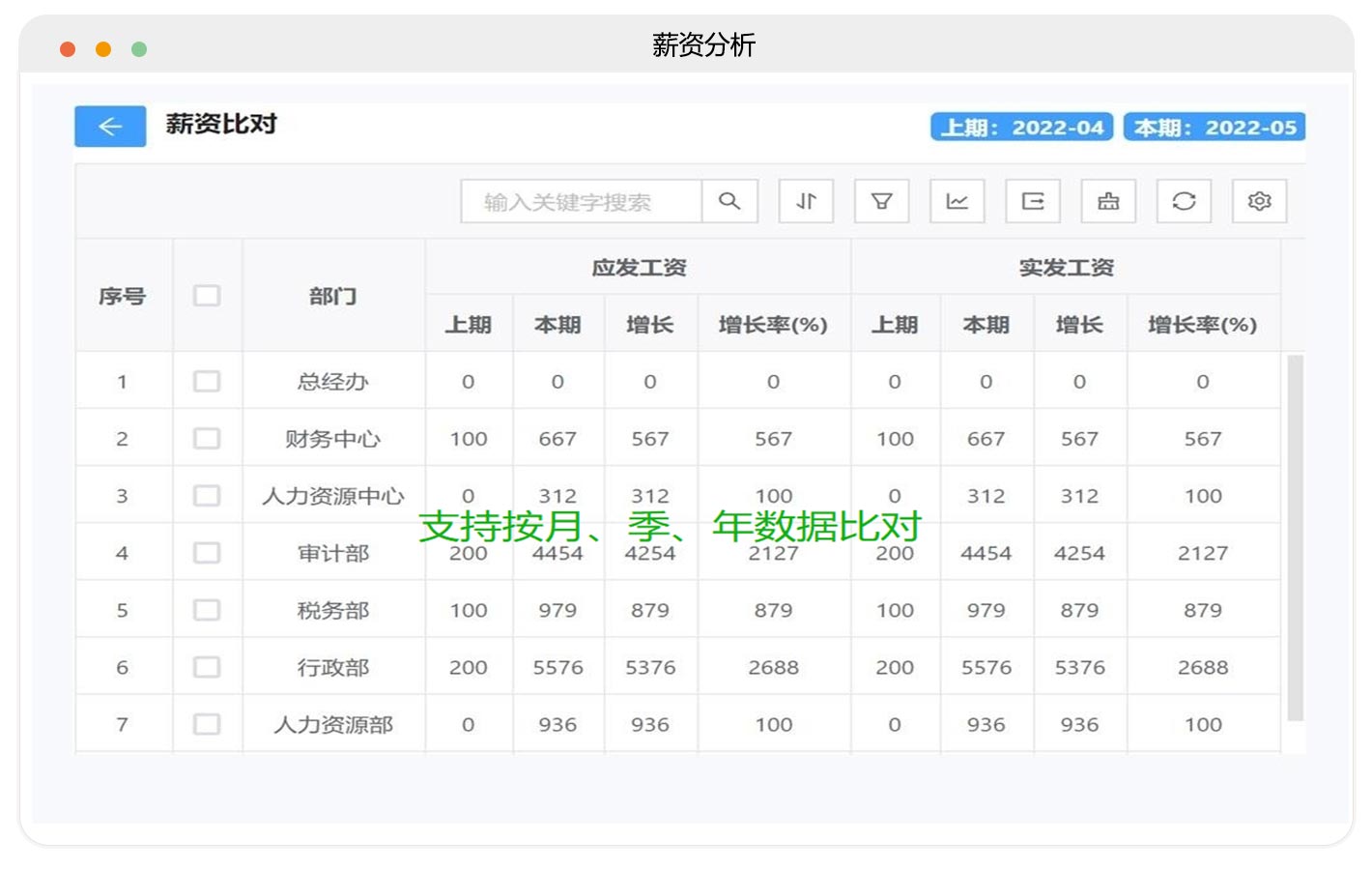The width and height of the screenshot is (1372, 870).
Task: Open the filter funnel icon
Action: point(881,201)
